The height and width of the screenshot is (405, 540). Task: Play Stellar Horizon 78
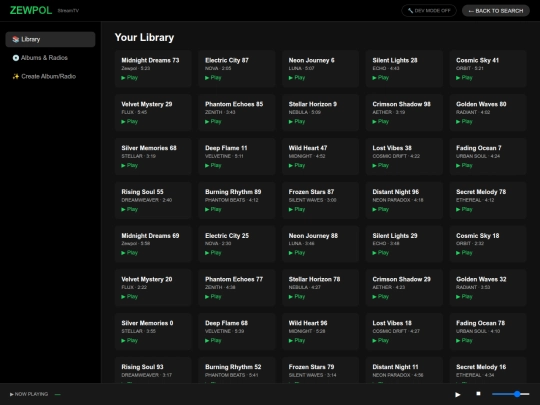[x=297, y=297]
